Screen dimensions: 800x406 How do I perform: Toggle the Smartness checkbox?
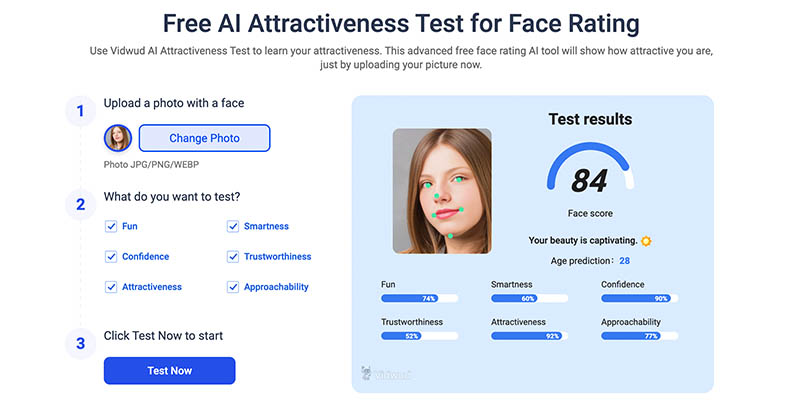point(233,227)
